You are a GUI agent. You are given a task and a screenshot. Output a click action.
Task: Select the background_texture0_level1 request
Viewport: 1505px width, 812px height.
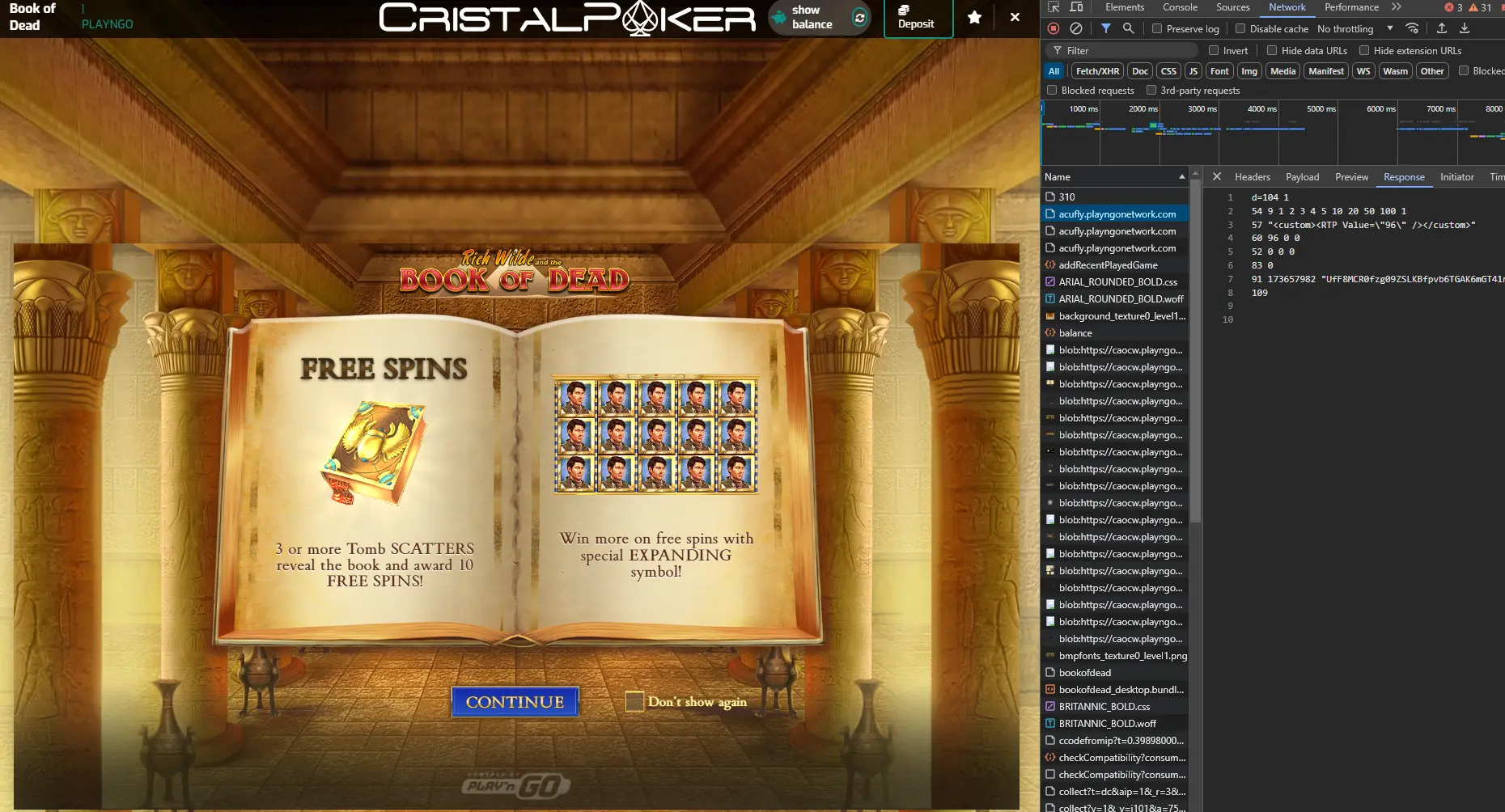[1115, 315]
